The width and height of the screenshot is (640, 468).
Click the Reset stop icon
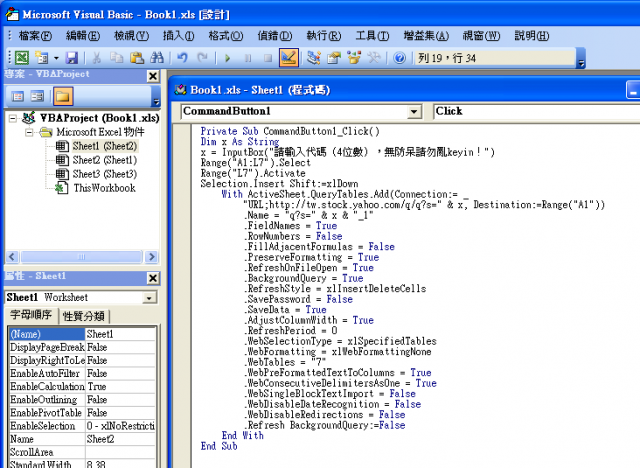(x=268, y=58)
